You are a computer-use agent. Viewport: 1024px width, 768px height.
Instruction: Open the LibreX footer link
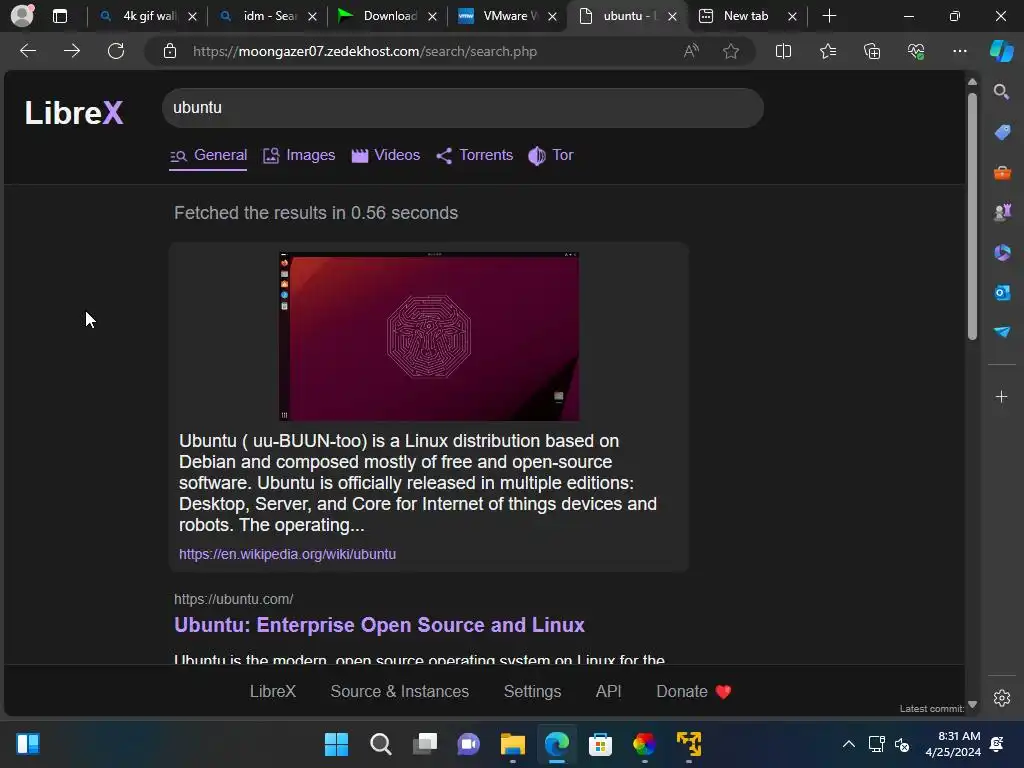[x=273, y=692]
